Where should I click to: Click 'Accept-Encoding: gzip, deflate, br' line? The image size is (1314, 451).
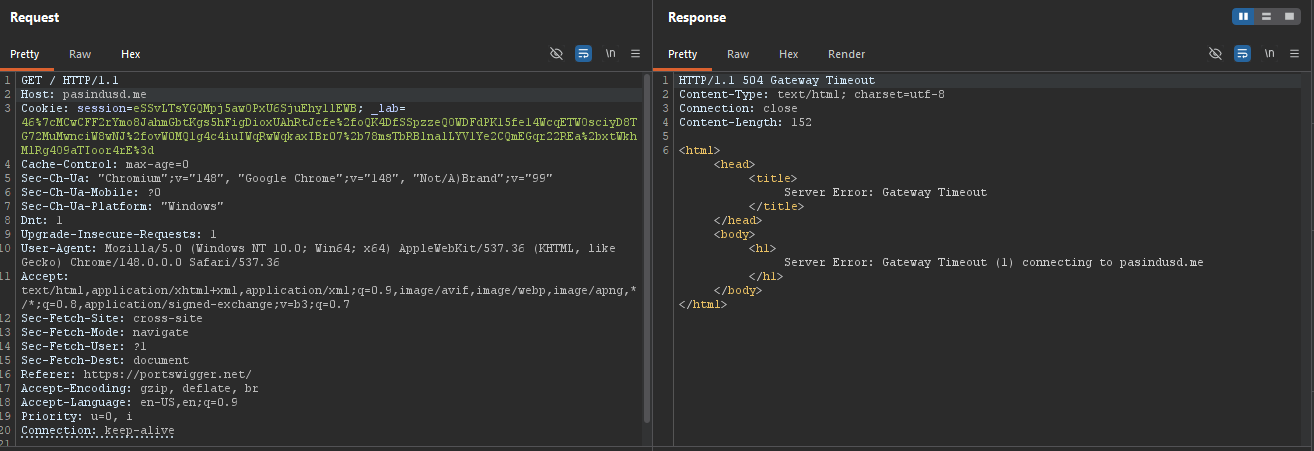[x=139, y=388]
